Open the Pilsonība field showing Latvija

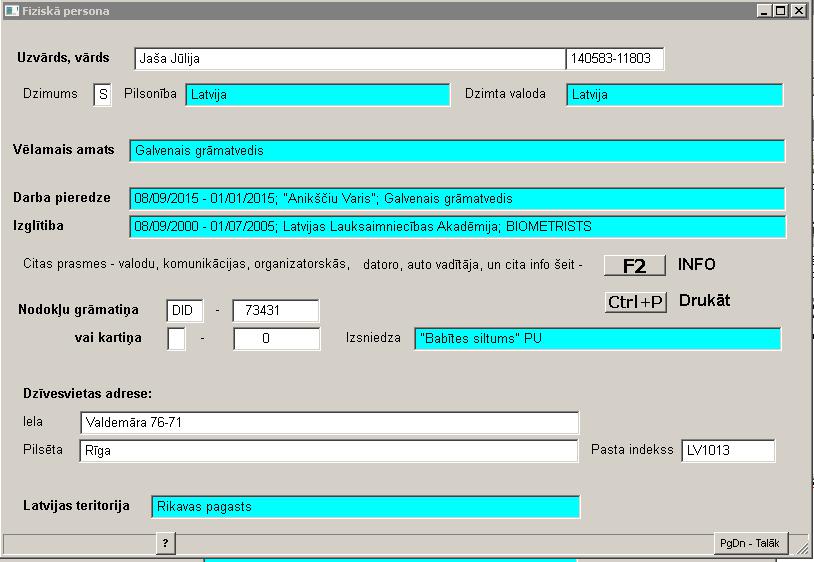point(317,95)
